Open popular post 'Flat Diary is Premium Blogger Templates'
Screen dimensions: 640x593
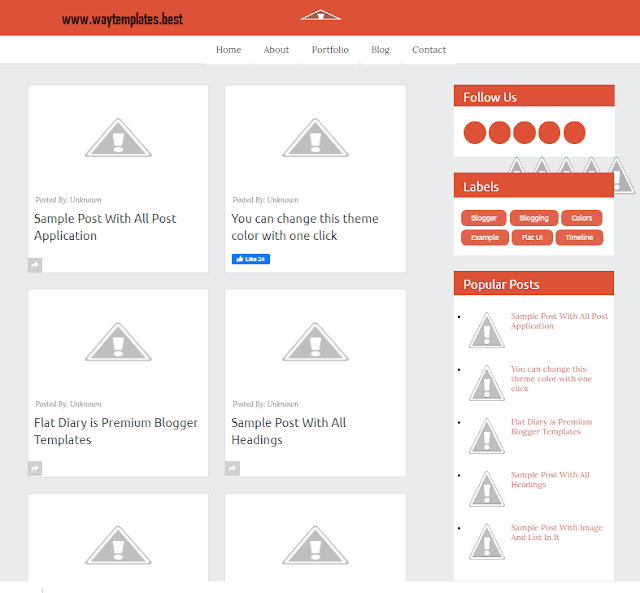tap(551, 427)
